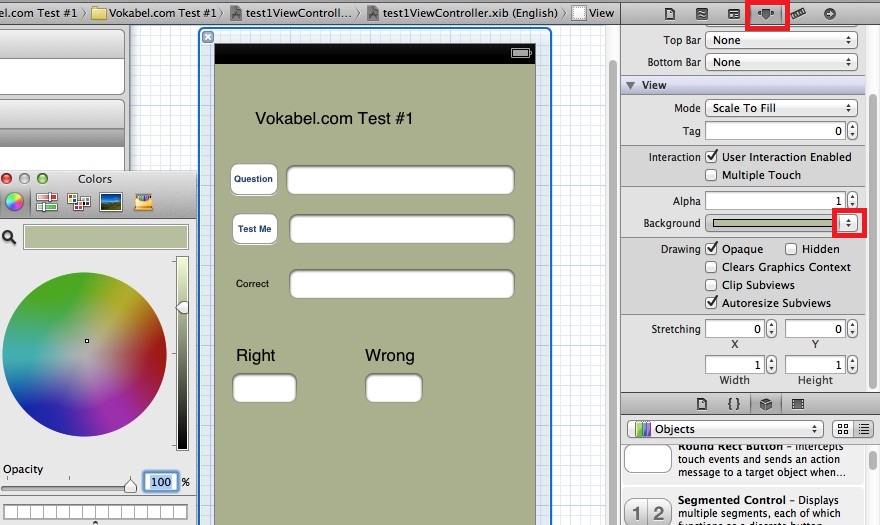Open the Size inspector ruler icon
This screenshot has width=880, height=525.
798,13
